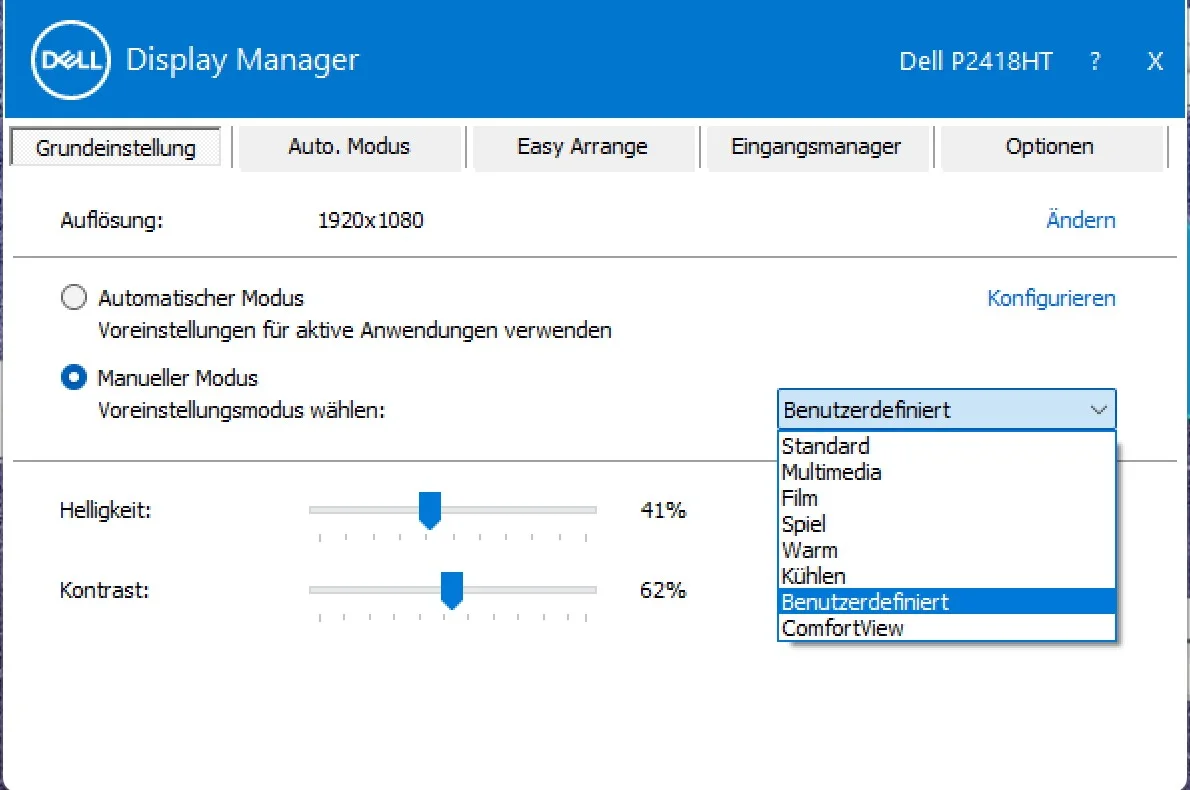Click the Dell P2418HT monitor name
The height and width of the screenshot is (790, 1190).
point(976,61)
